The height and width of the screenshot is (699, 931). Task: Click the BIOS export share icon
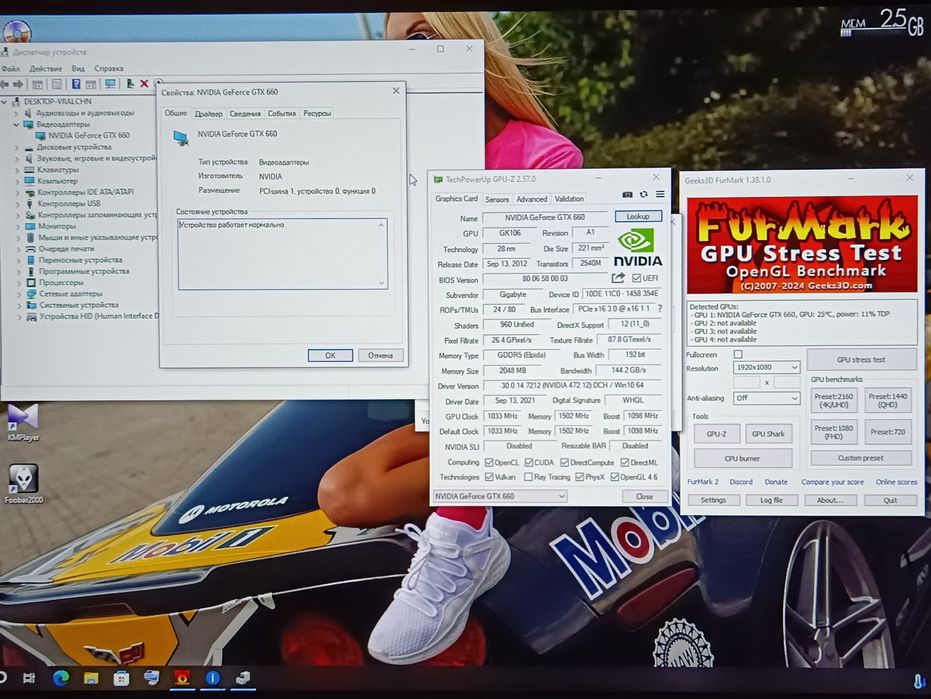[x=618, y=278]
